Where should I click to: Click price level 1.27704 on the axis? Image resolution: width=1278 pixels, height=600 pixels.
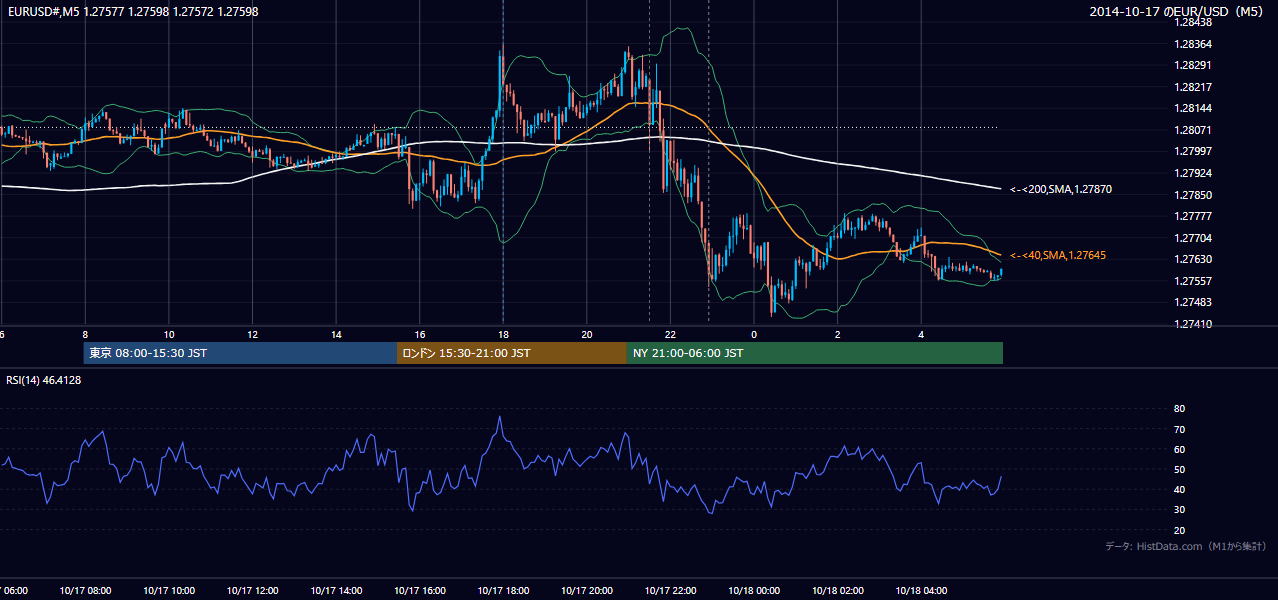pyautogui.click(x=1195, y=238)
